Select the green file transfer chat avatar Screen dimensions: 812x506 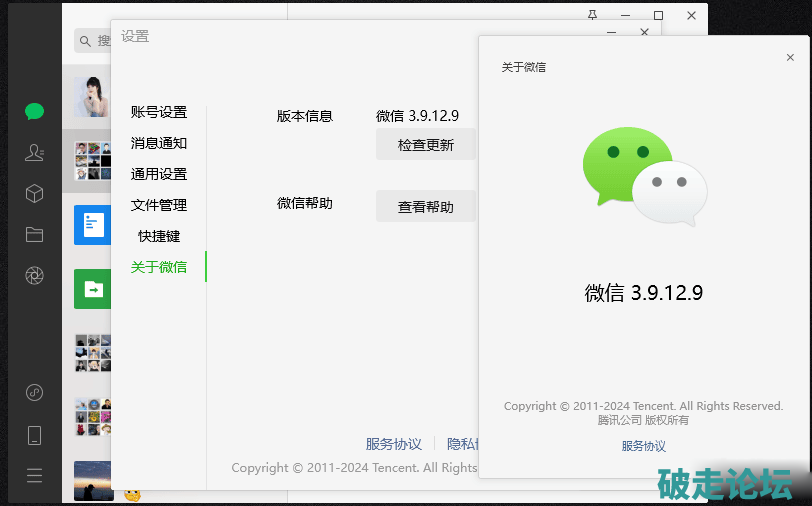pos(92,289)
